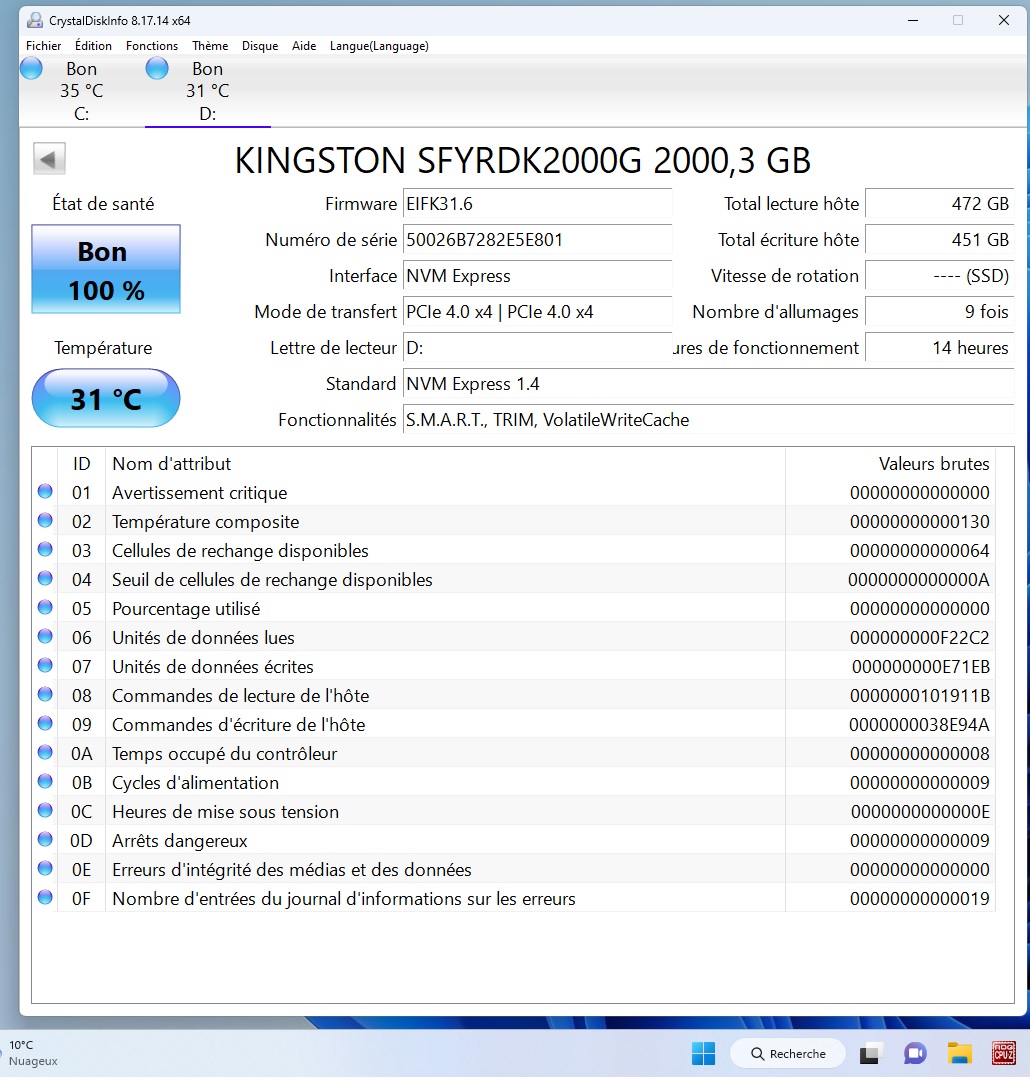Click status dot for Arrêts dangereux
This screenshot has width=1030, height=1080.
(45, 840)
